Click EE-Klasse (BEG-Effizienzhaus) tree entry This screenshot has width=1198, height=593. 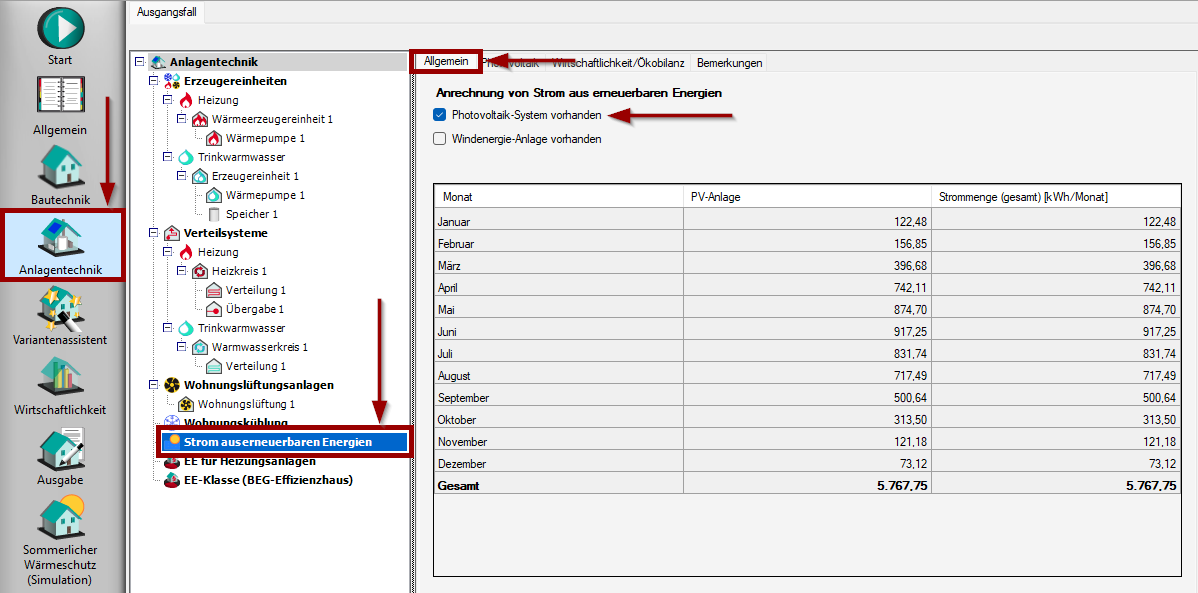(267, 479)
